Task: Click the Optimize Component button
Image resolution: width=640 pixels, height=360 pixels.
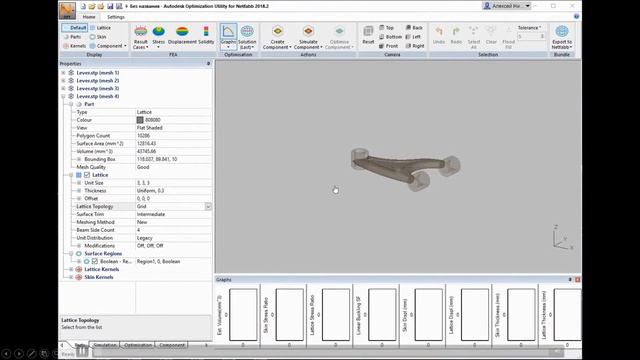Action: coord(339,37)
